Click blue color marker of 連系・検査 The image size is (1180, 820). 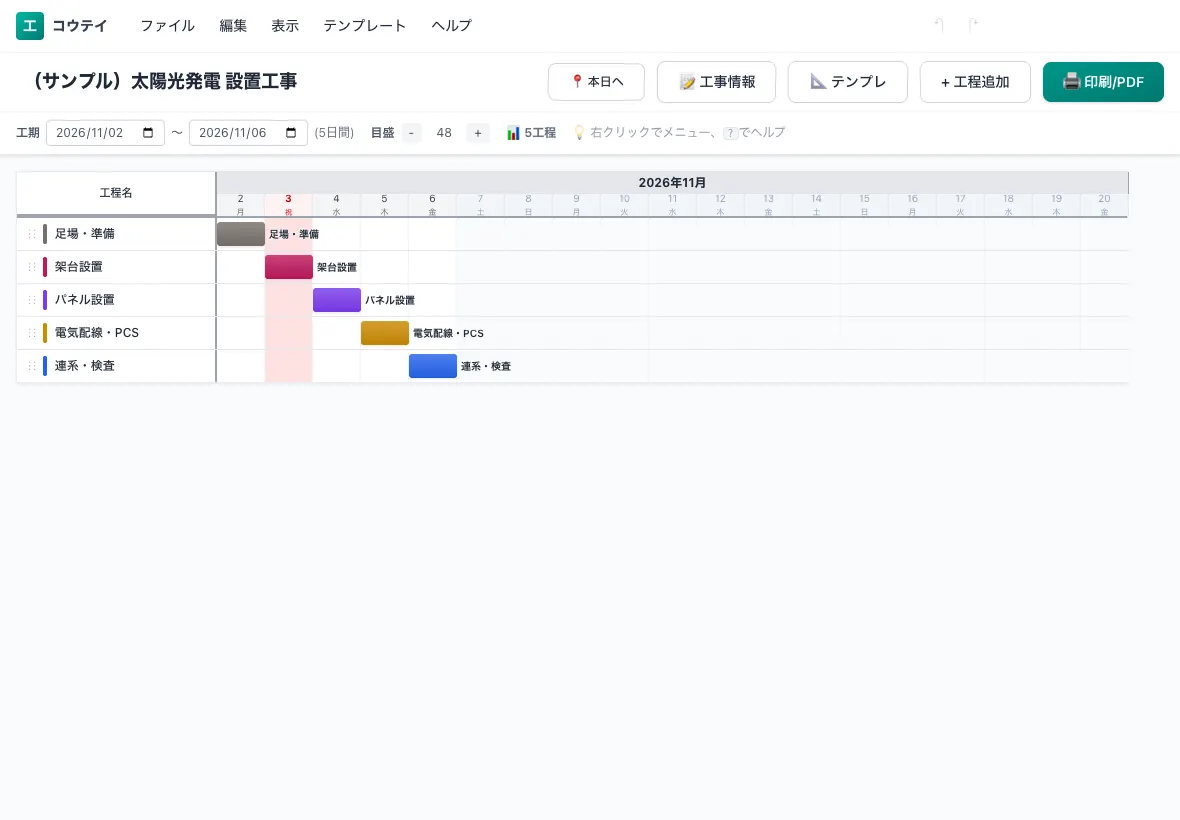pyautogui.click(x=45, y=366)
